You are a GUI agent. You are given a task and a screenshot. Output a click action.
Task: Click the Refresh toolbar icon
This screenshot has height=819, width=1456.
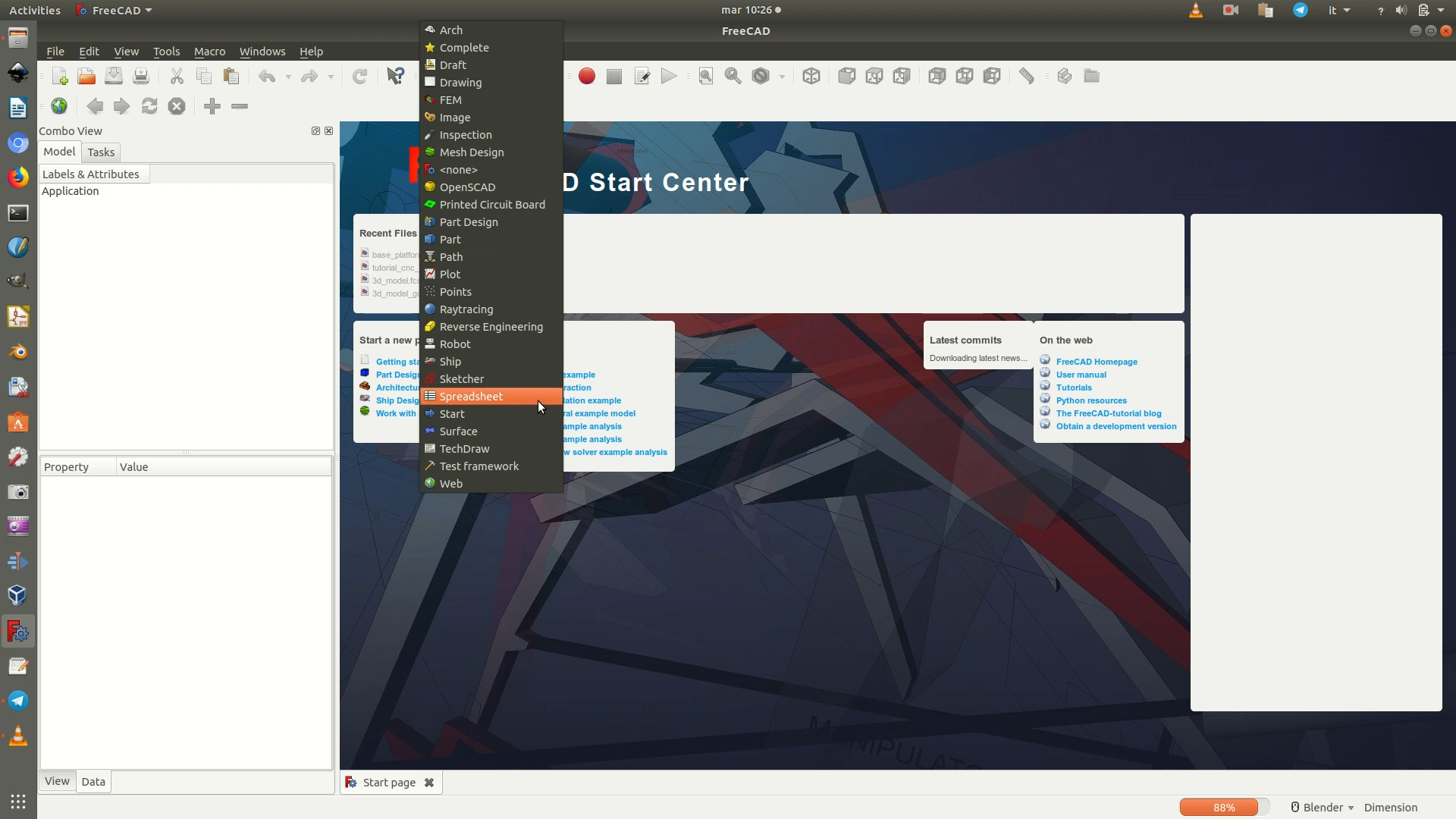[x=360, y=76]
